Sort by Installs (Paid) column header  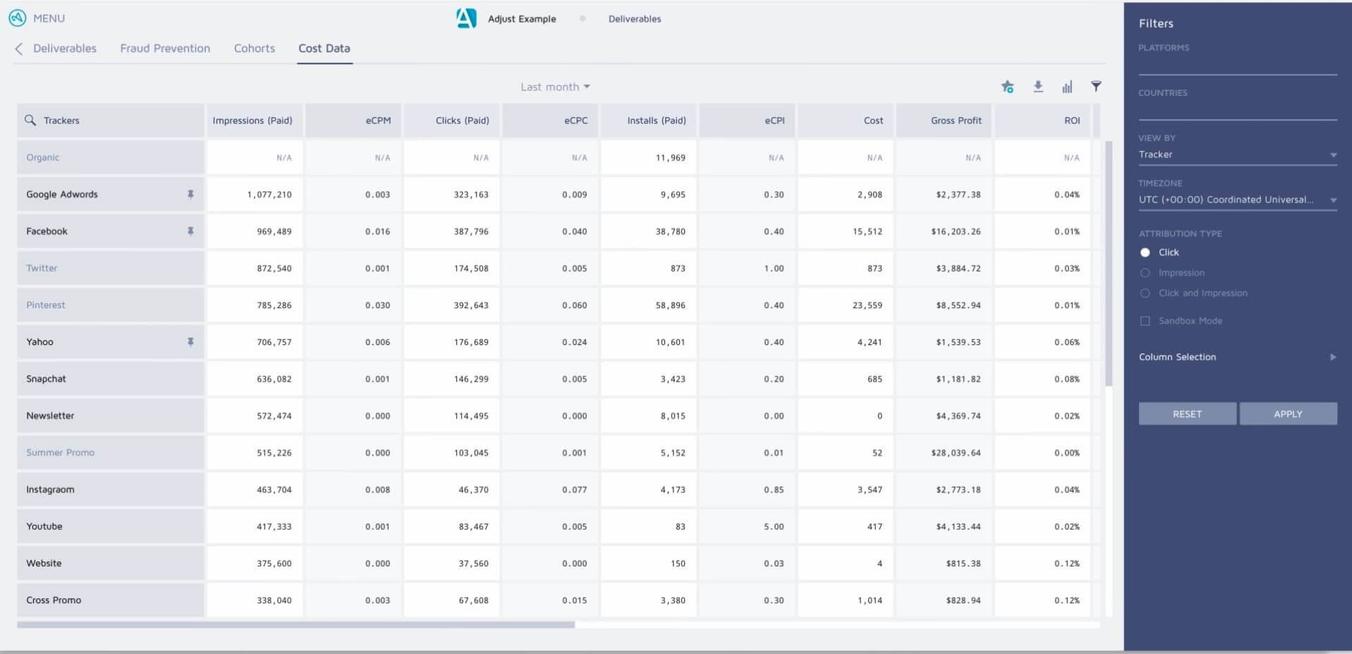pyautogui.click(x=648, y=120)
